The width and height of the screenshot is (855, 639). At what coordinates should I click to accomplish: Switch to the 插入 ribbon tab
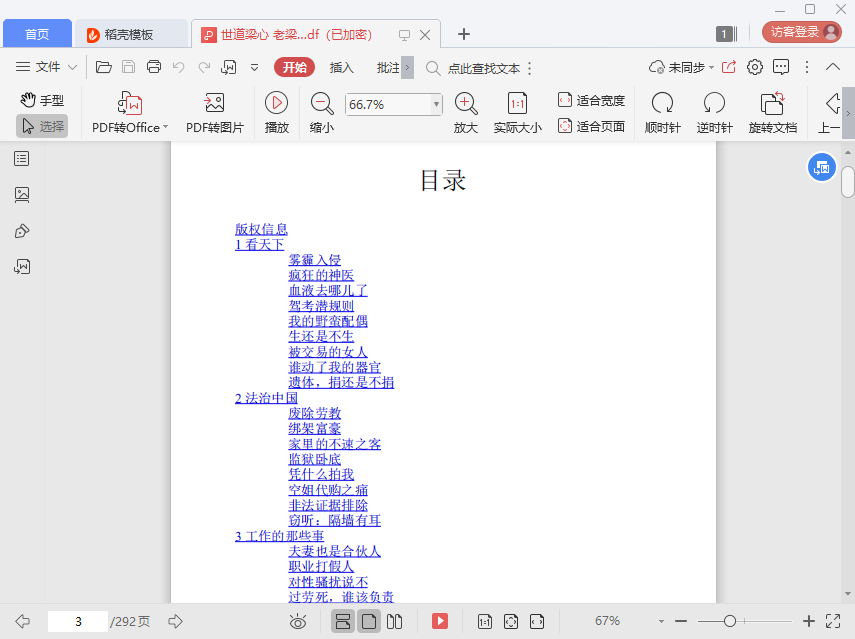coord(341,68)
